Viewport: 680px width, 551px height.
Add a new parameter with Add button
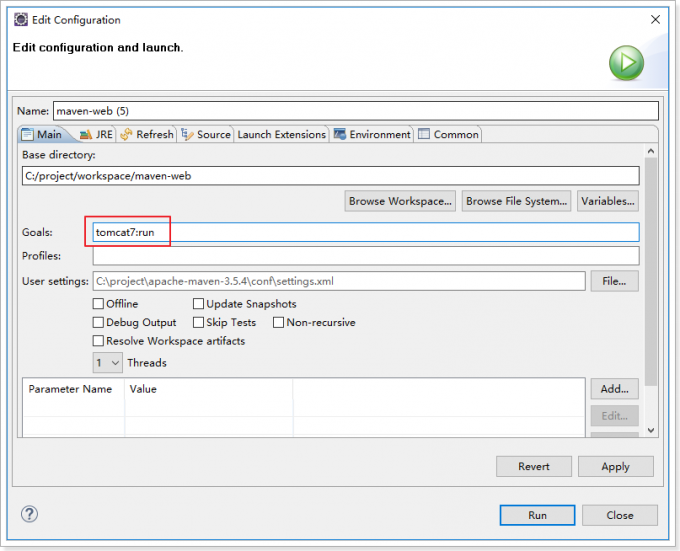click(614, 389)
